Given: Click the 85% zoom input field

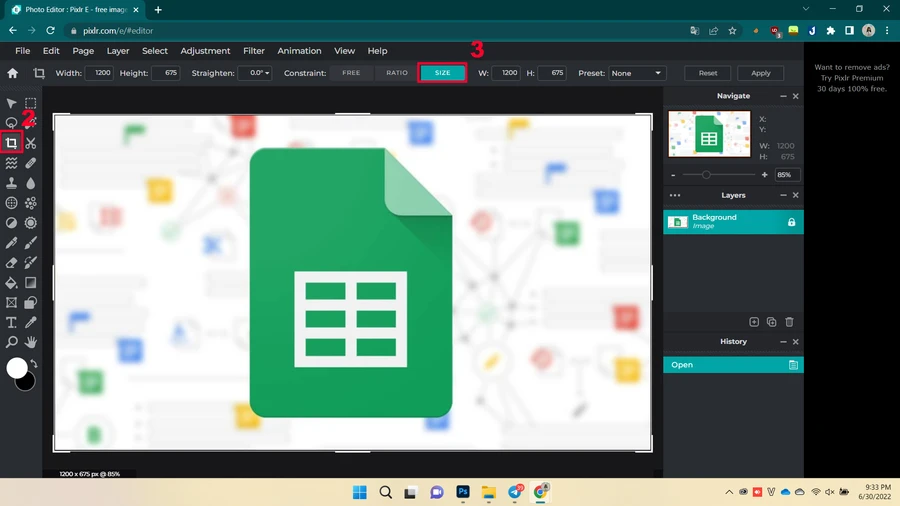Looking at the screenshot, I should [x=788, y=174].
